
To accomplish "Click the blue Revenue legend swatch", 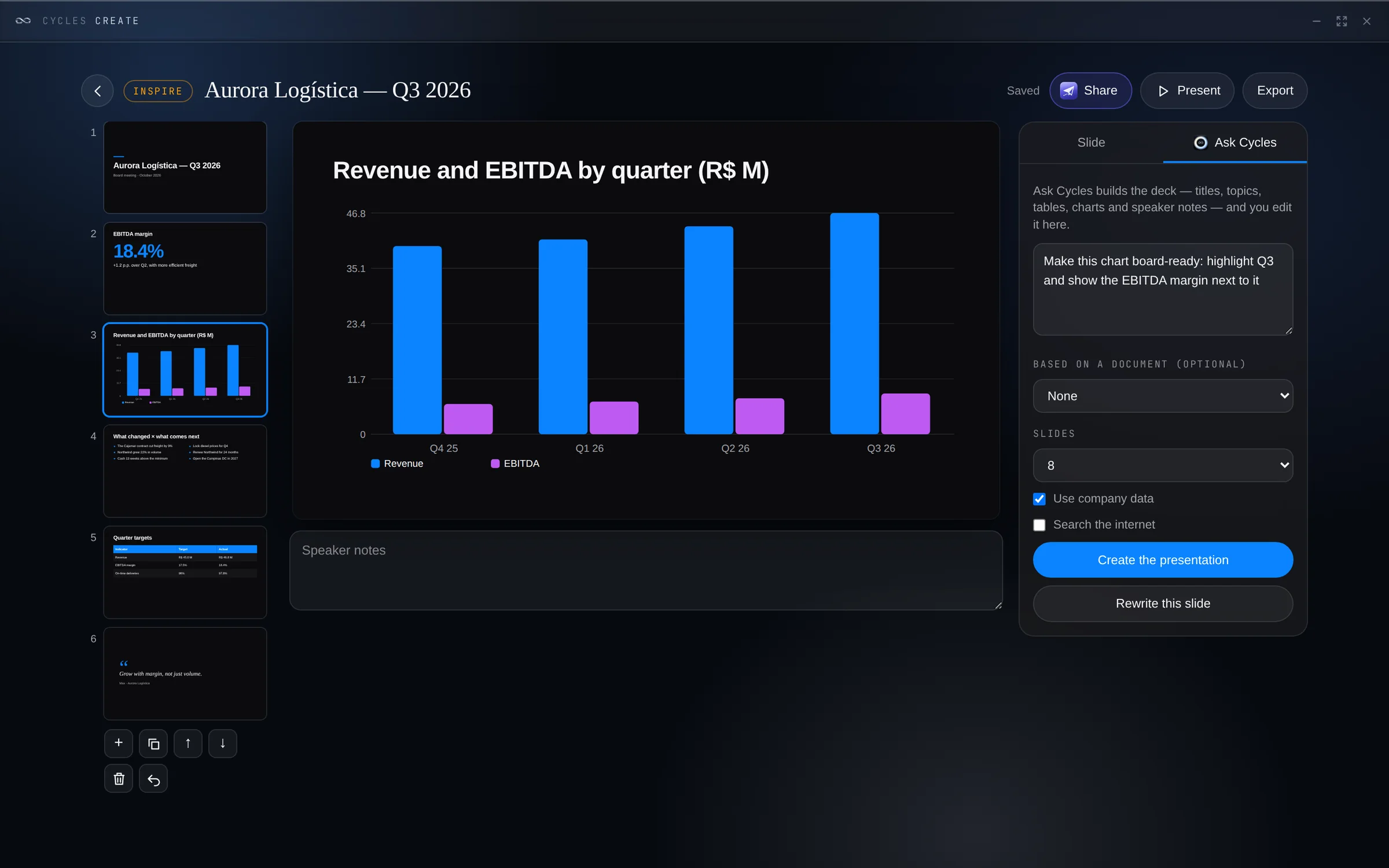I will [x=375, y=464].
